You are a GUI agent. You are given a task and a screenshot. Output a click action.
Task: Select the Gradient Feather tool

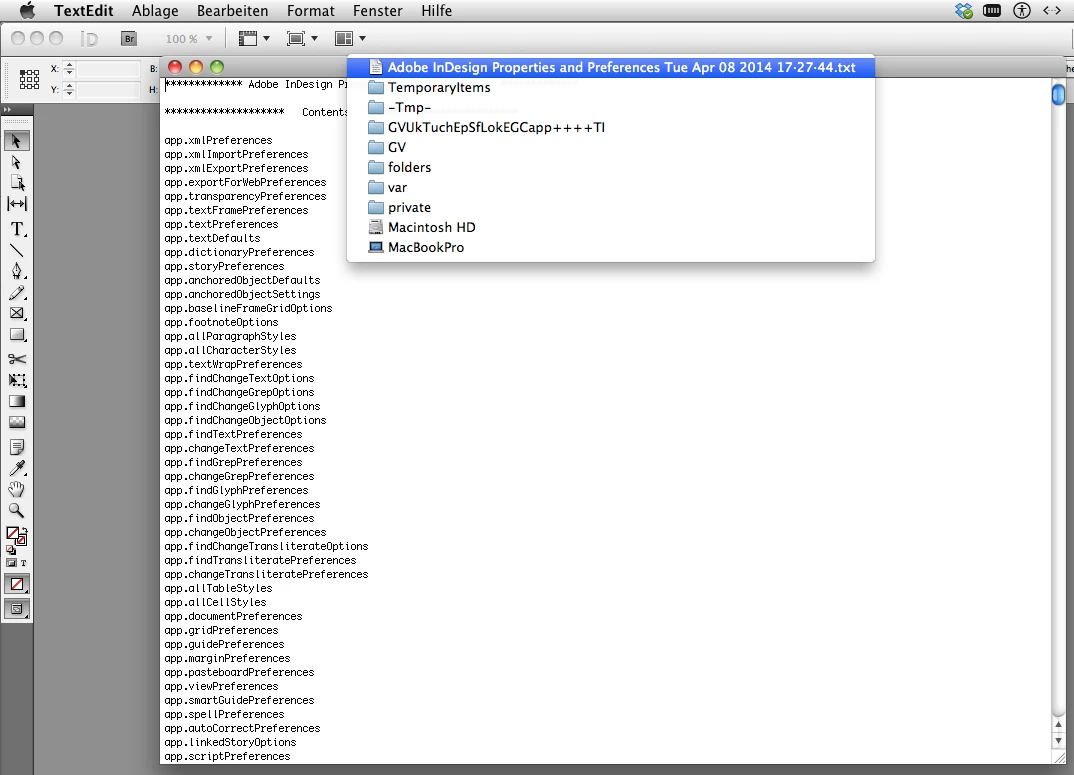(x=16, y=422)
